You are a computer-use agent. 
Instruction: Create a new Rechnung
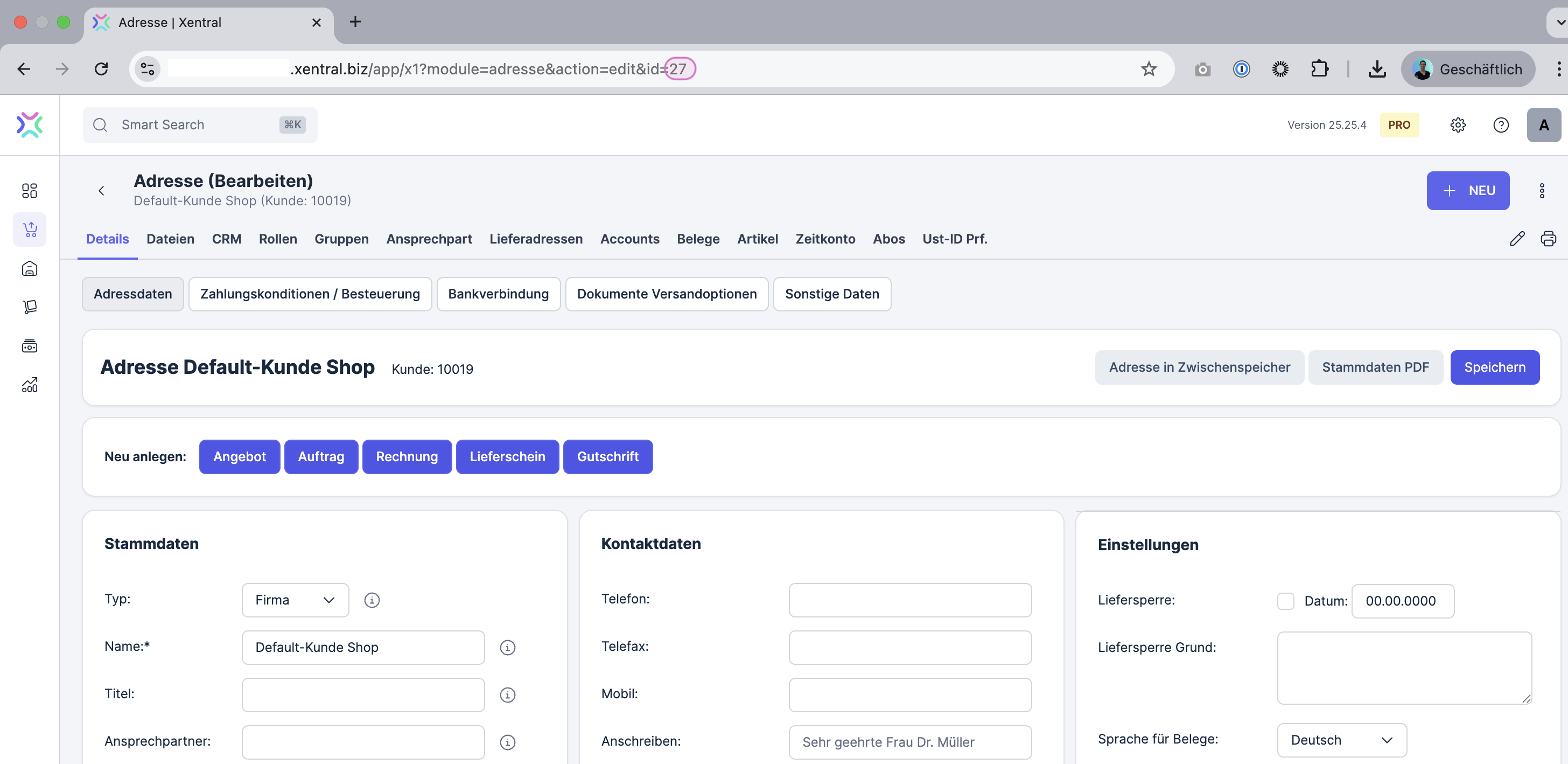pos(407,456)
